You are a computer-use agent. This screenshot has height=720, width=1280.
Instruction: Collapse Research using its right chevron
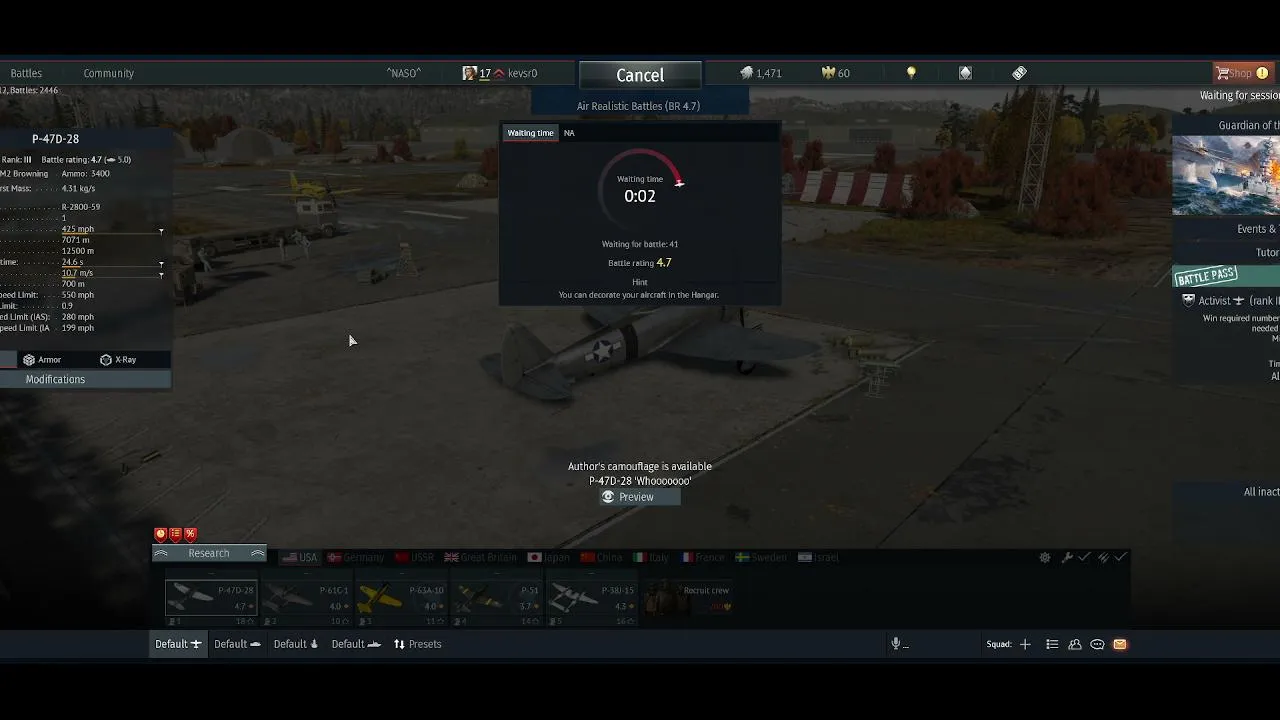click(x=258, y=554)
